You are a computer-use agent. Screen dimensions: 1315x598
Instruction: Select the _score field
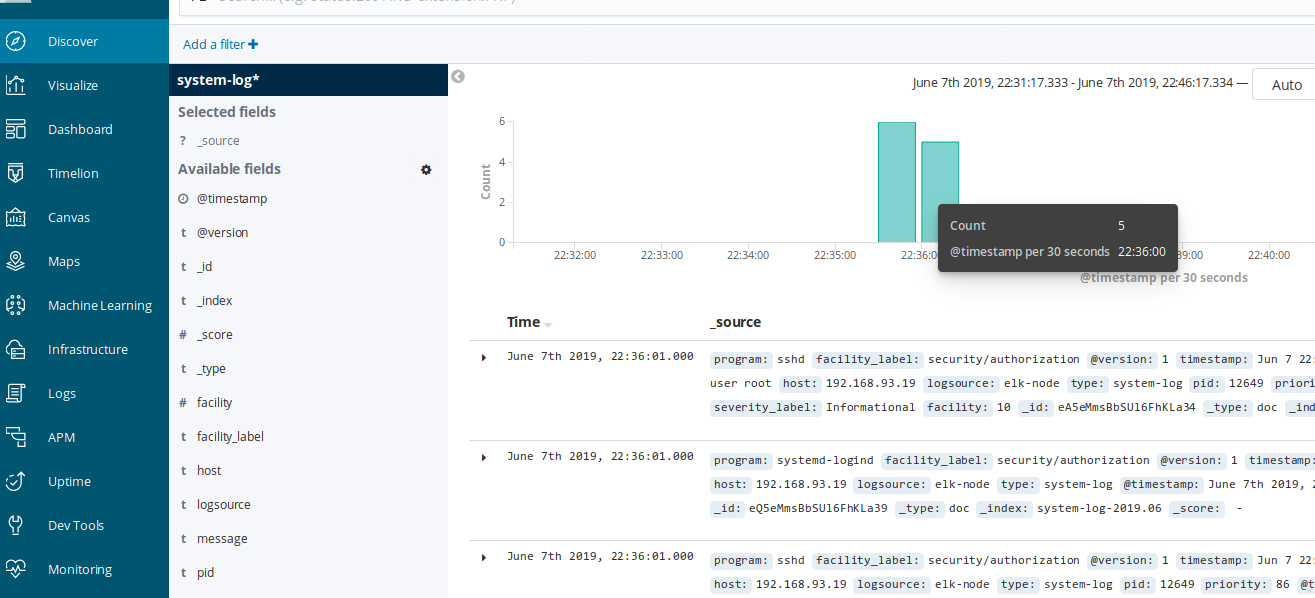click(214, 335)
